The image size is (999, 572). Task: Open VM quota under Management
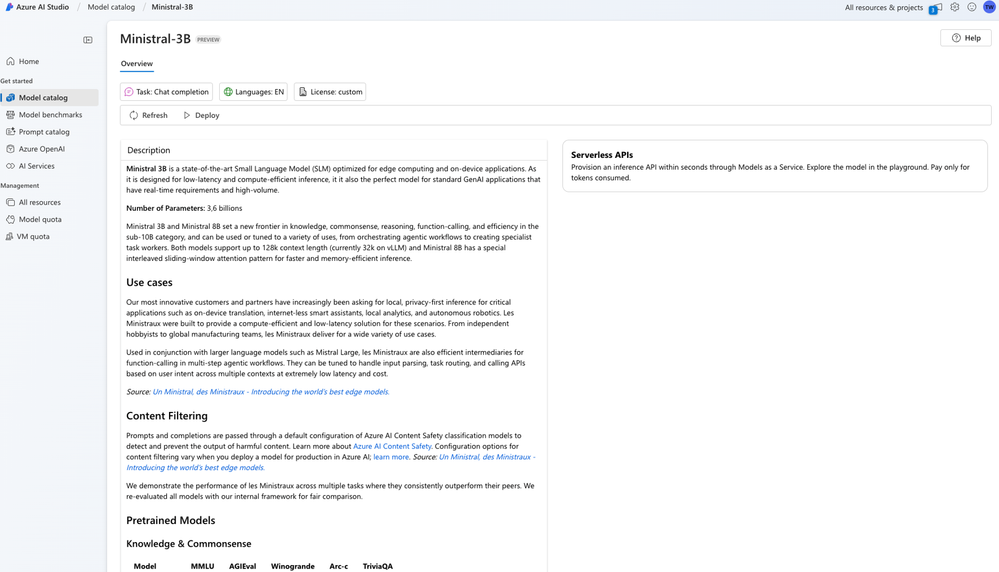33,236
